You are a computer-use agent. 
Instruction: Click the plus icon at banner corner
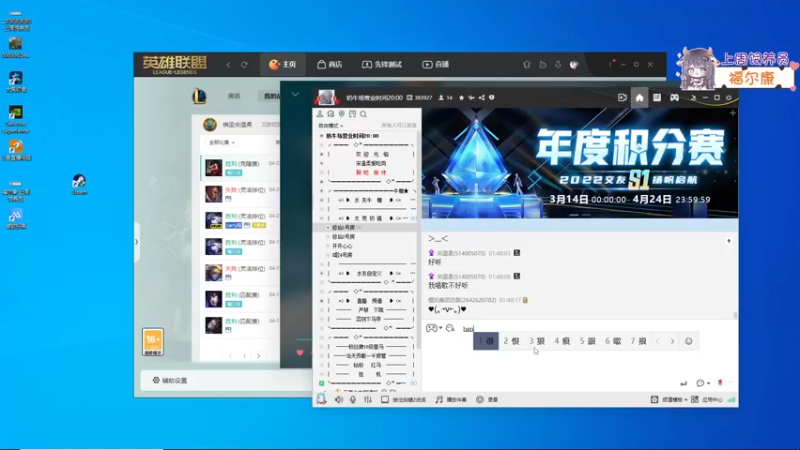pyautogui.click(x=733, y=113)
